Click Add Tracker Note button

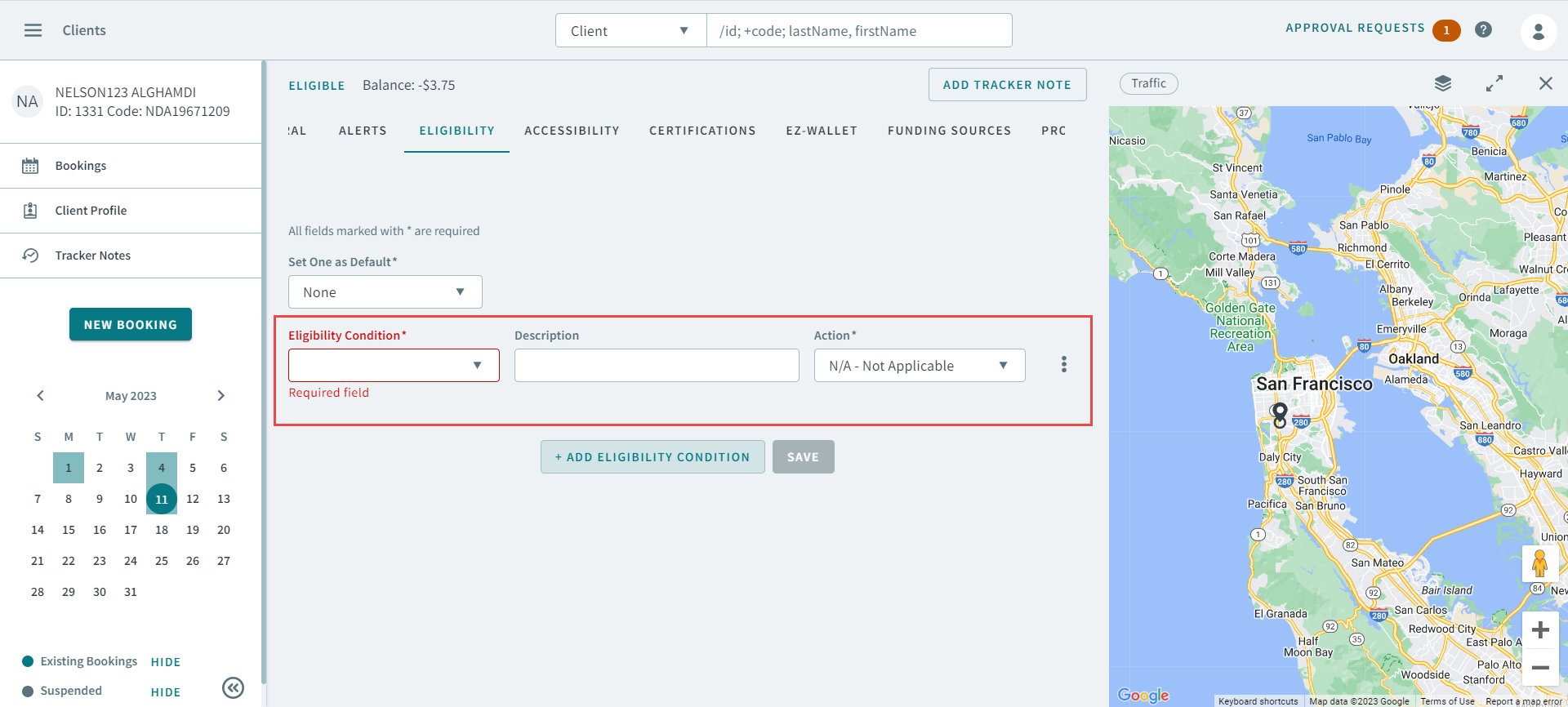tap(1007, 85)
